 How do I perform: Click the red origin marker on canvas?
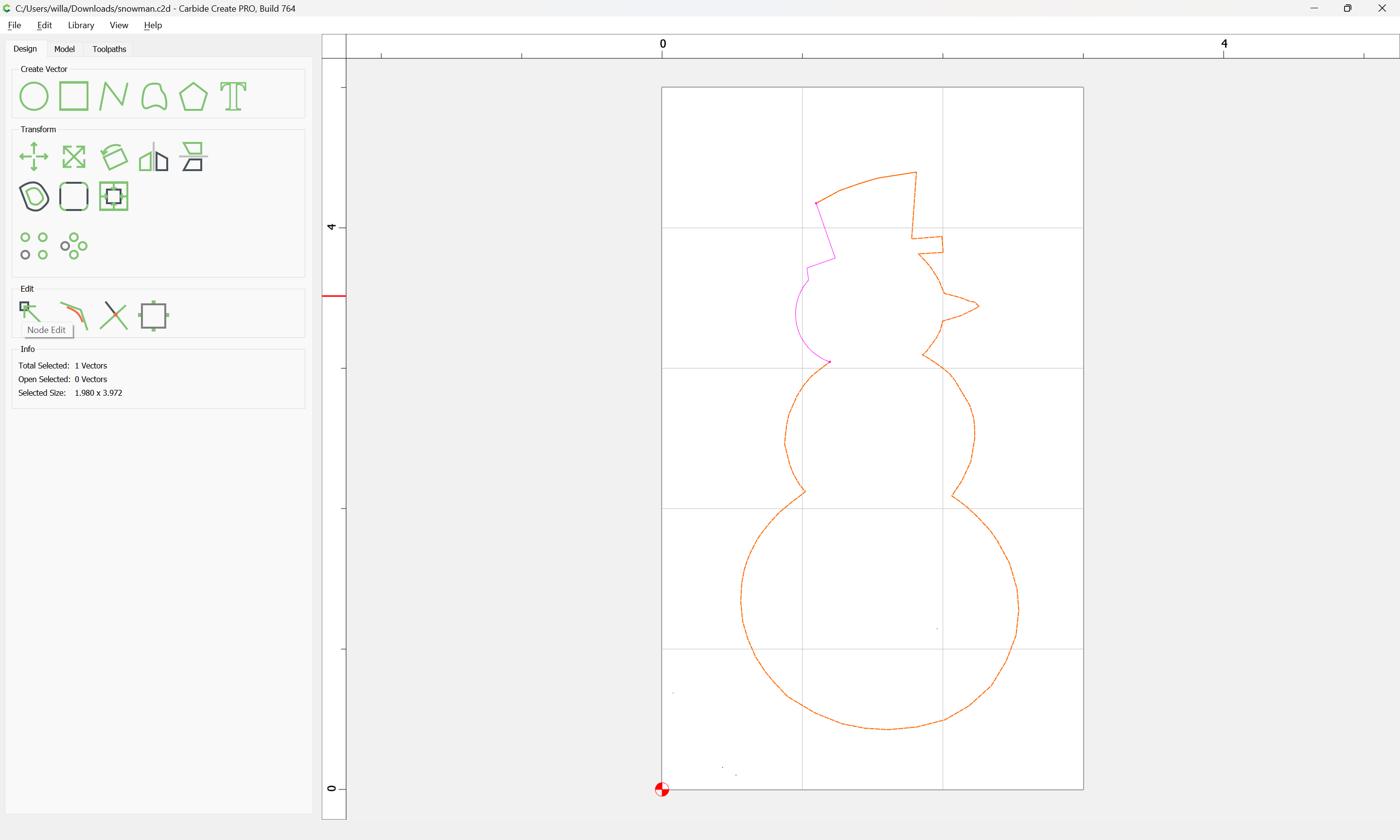[662, 789]
